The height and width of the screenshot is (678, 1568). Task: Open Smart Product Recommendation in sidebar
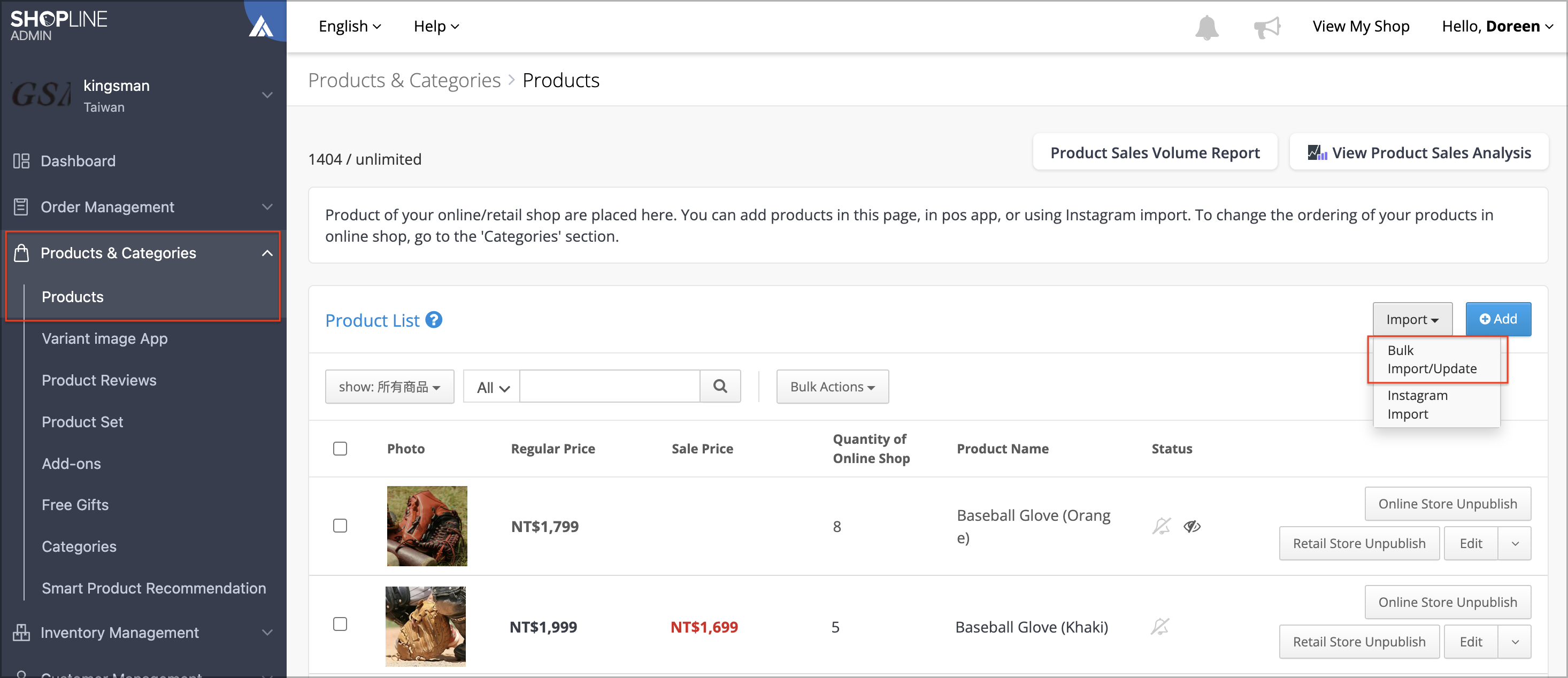pos(154,588)
